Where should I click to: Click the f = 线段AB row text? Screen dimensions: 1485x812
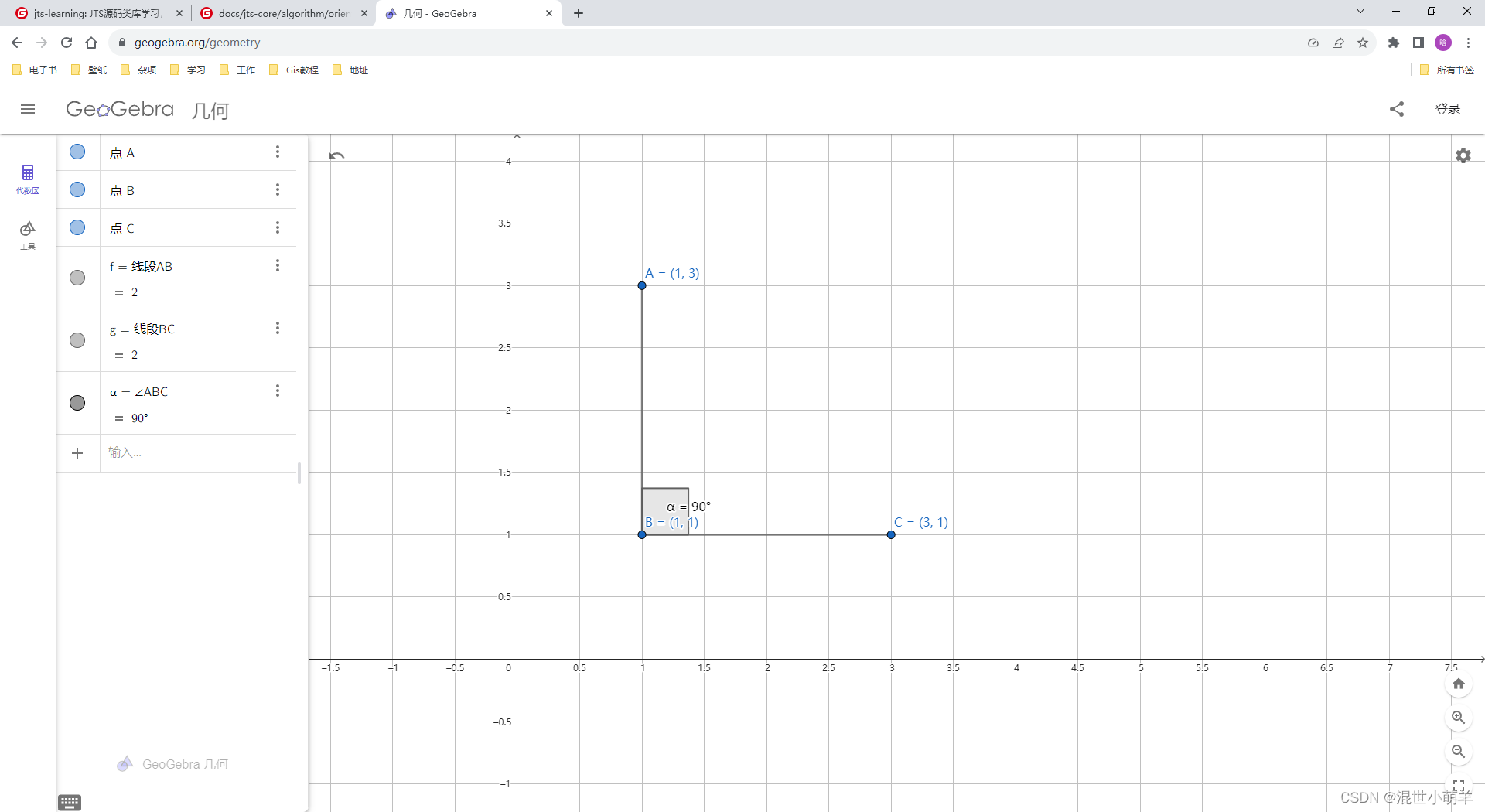[141, 266]
